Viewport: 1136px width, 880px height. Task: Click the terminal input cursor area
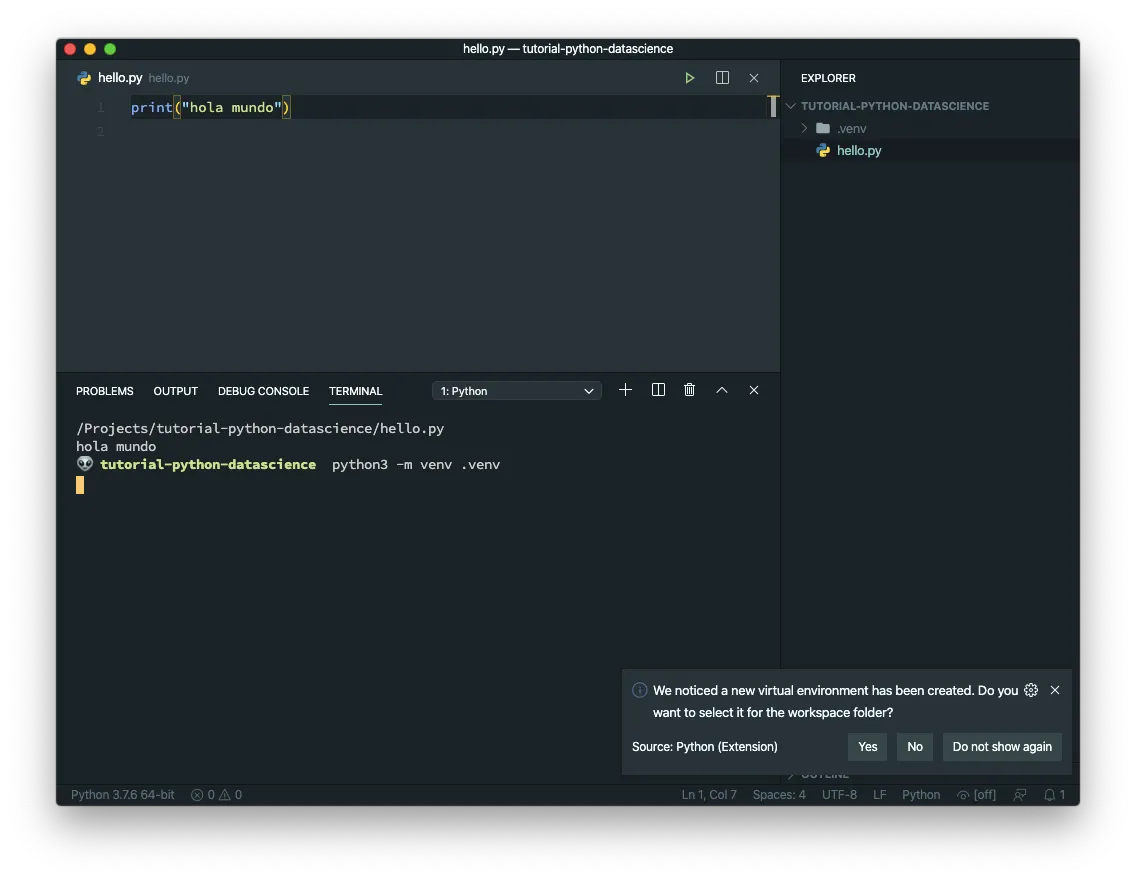(x=80, y=485)
